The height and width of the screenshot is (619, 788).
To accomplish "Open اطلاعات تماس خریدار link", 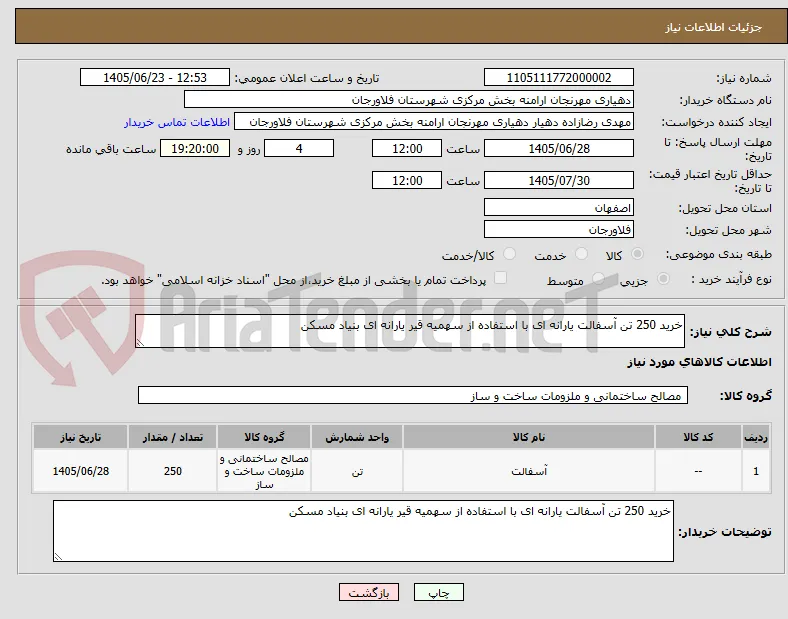I will point(177,122).
